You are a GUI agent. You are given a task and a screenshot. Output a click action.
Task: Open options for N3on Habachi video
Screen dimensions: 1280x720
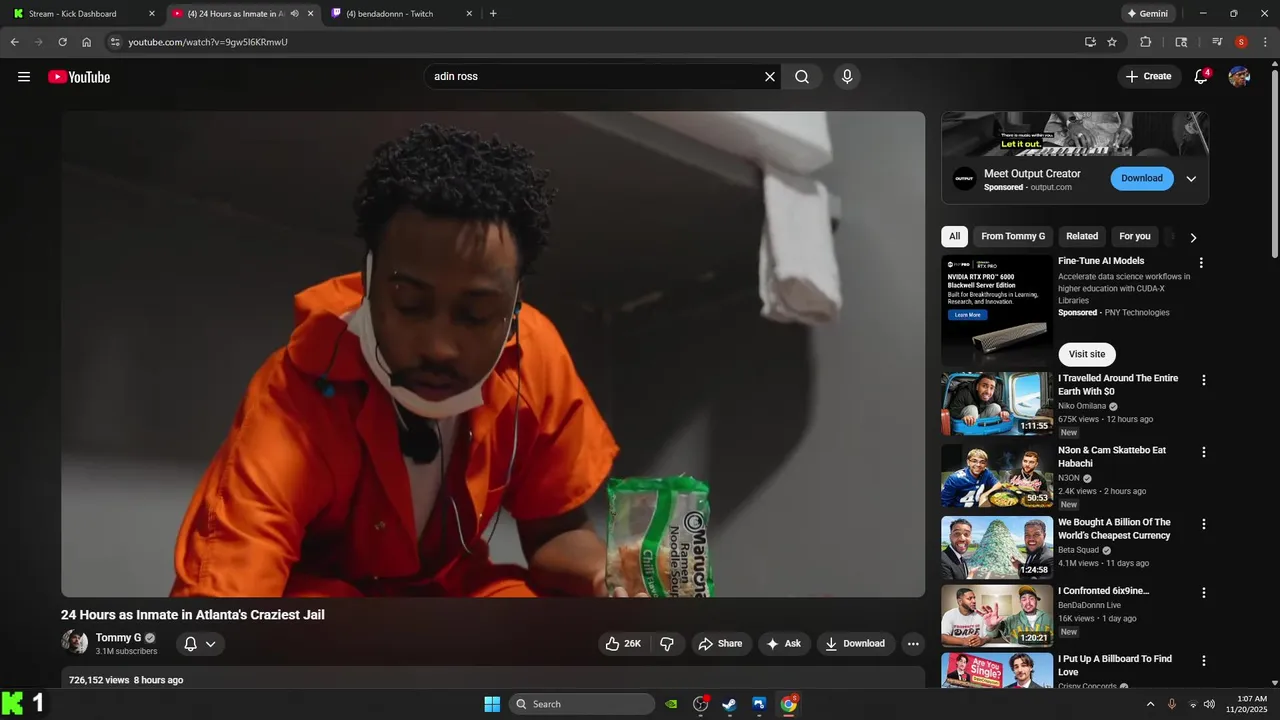coord(1203,452)
